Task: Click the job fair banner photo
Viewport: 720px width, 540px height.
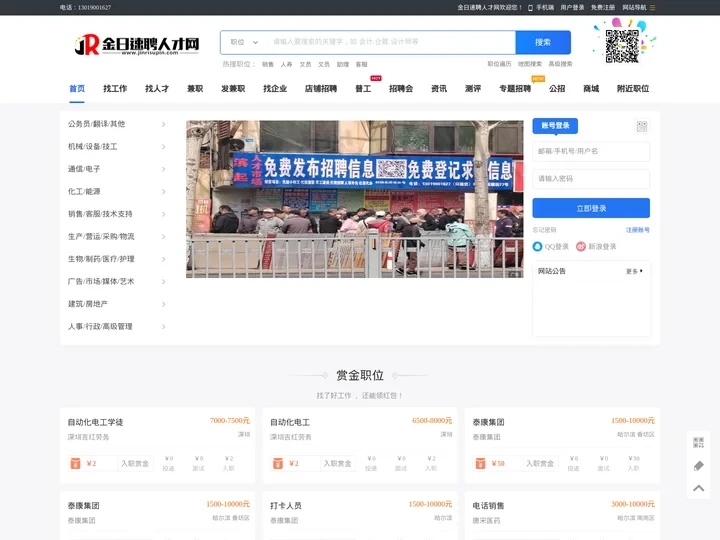Action: coord(354,199)
